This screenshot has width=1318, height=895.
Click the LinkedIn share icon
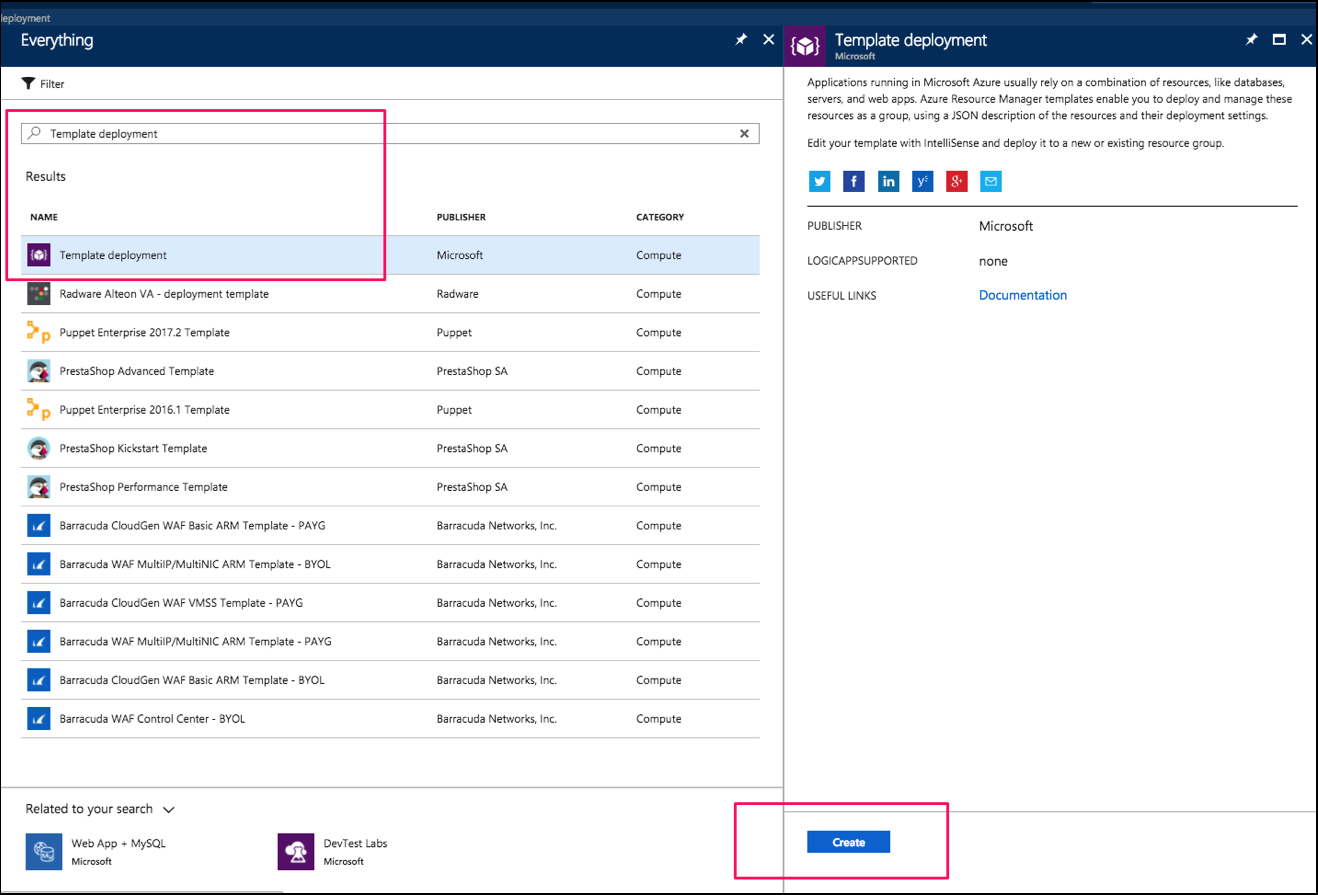pos(888,181)
